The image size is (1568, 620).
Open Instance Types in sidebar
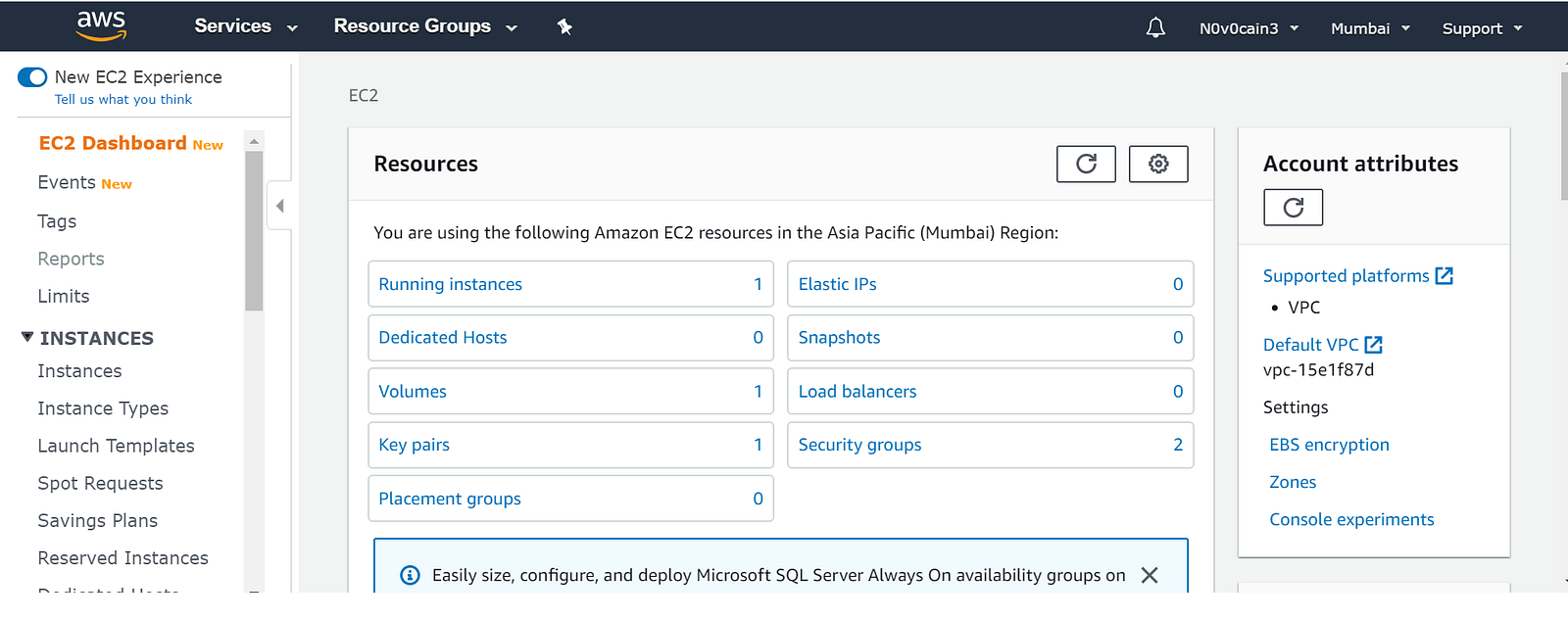[103, 408]
